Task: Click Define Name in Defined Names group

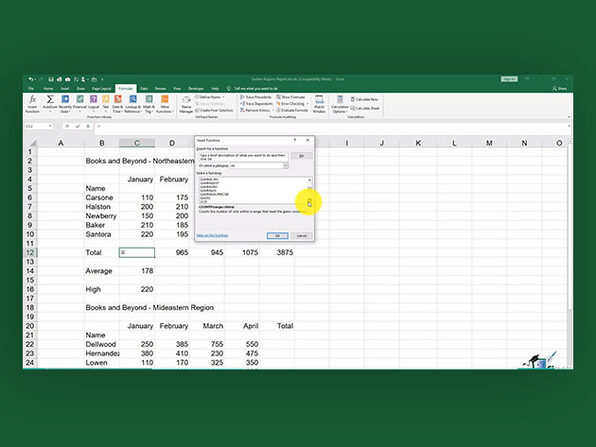Action: pos(209,97)
